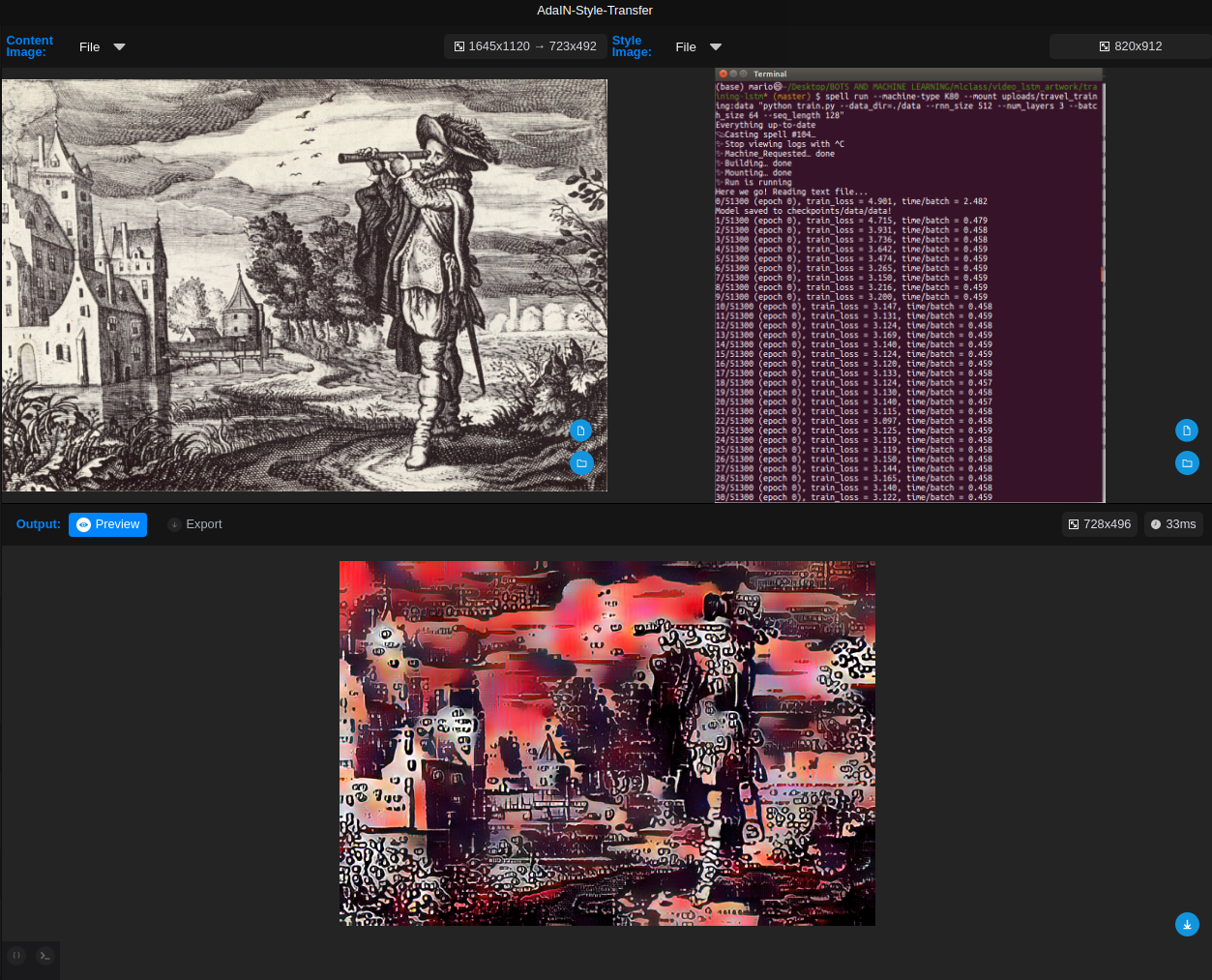This screenshot has height=980, width=1212.
Task: Click the engraving content image thumbnail
Action: (305, 285)
